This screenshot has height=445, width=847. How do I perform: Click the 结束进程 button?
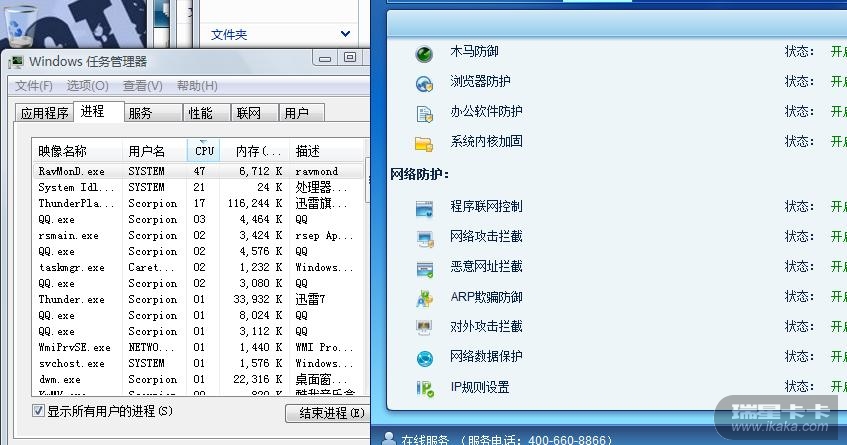pos(327,413)
